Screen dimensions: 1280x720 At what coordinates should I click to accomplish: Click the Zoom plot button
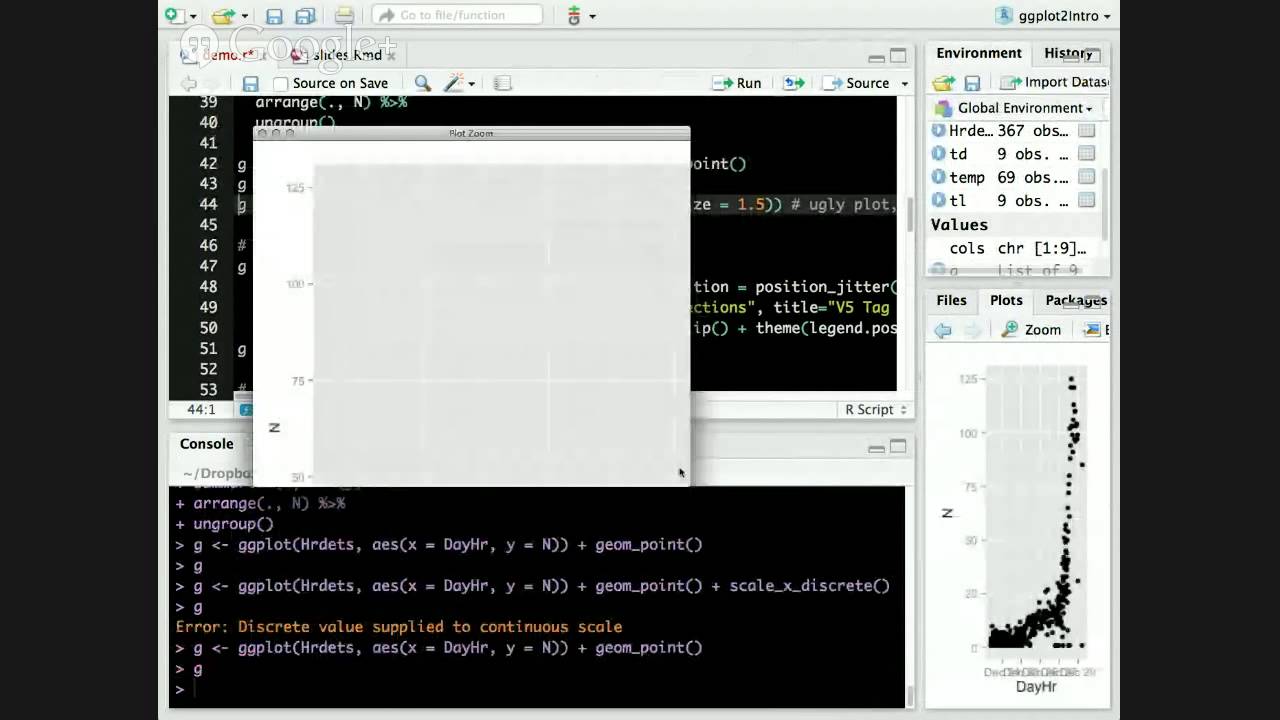pos(1032,329)
